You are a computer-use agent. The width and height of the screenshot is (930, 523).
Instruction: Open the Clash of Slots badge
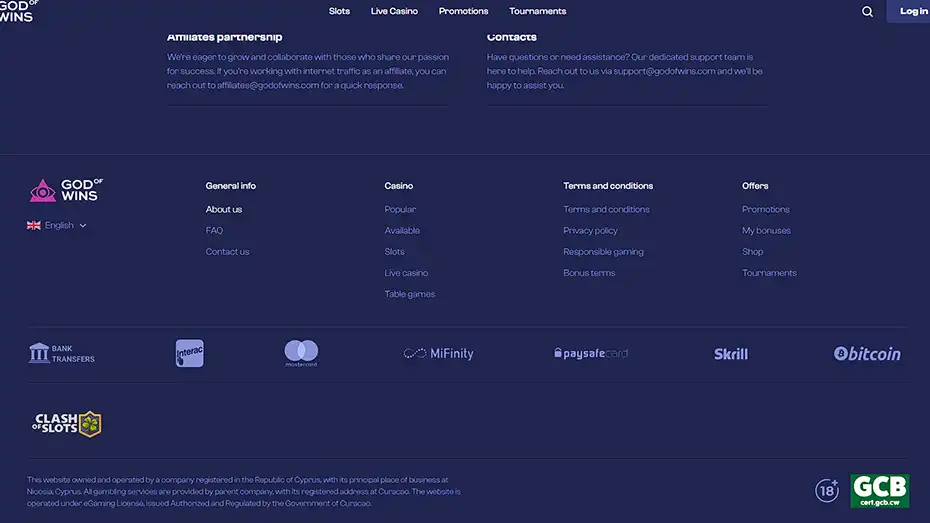click(x=67, y=423)
